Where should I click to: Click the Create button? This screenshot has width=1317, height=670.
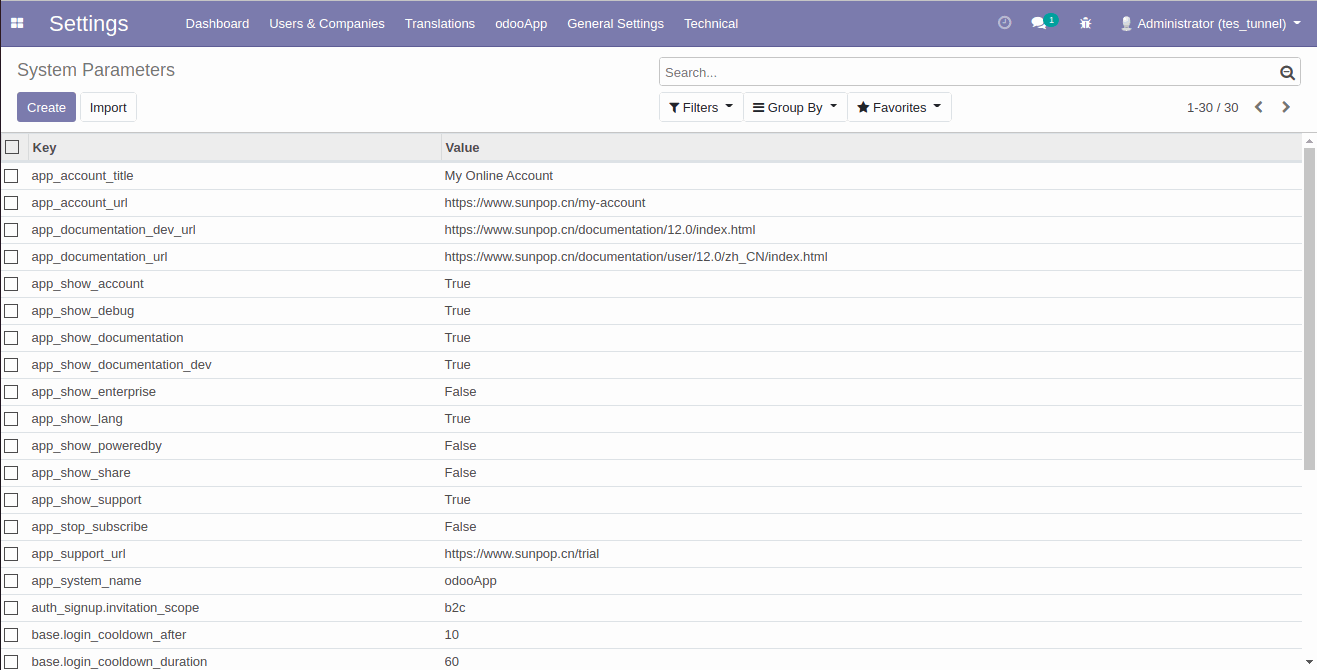[46, 107]
